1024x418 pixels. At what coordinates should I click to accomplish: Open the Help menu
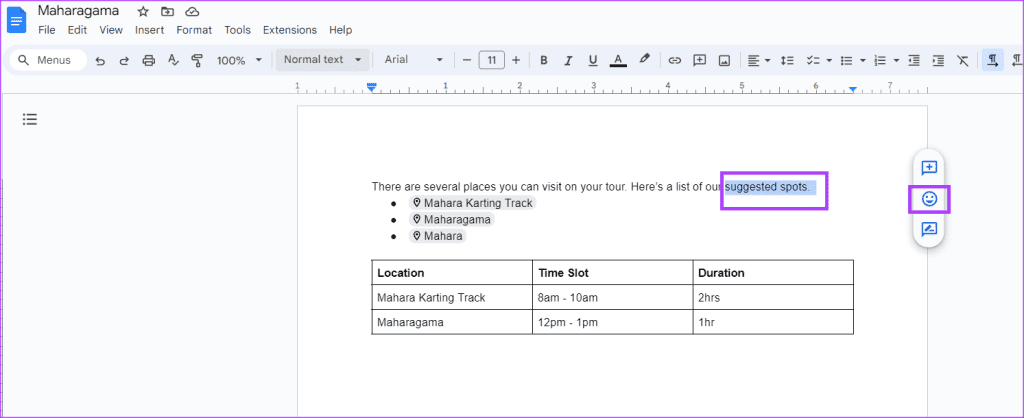pyautogui.click(x=340, y=30)
